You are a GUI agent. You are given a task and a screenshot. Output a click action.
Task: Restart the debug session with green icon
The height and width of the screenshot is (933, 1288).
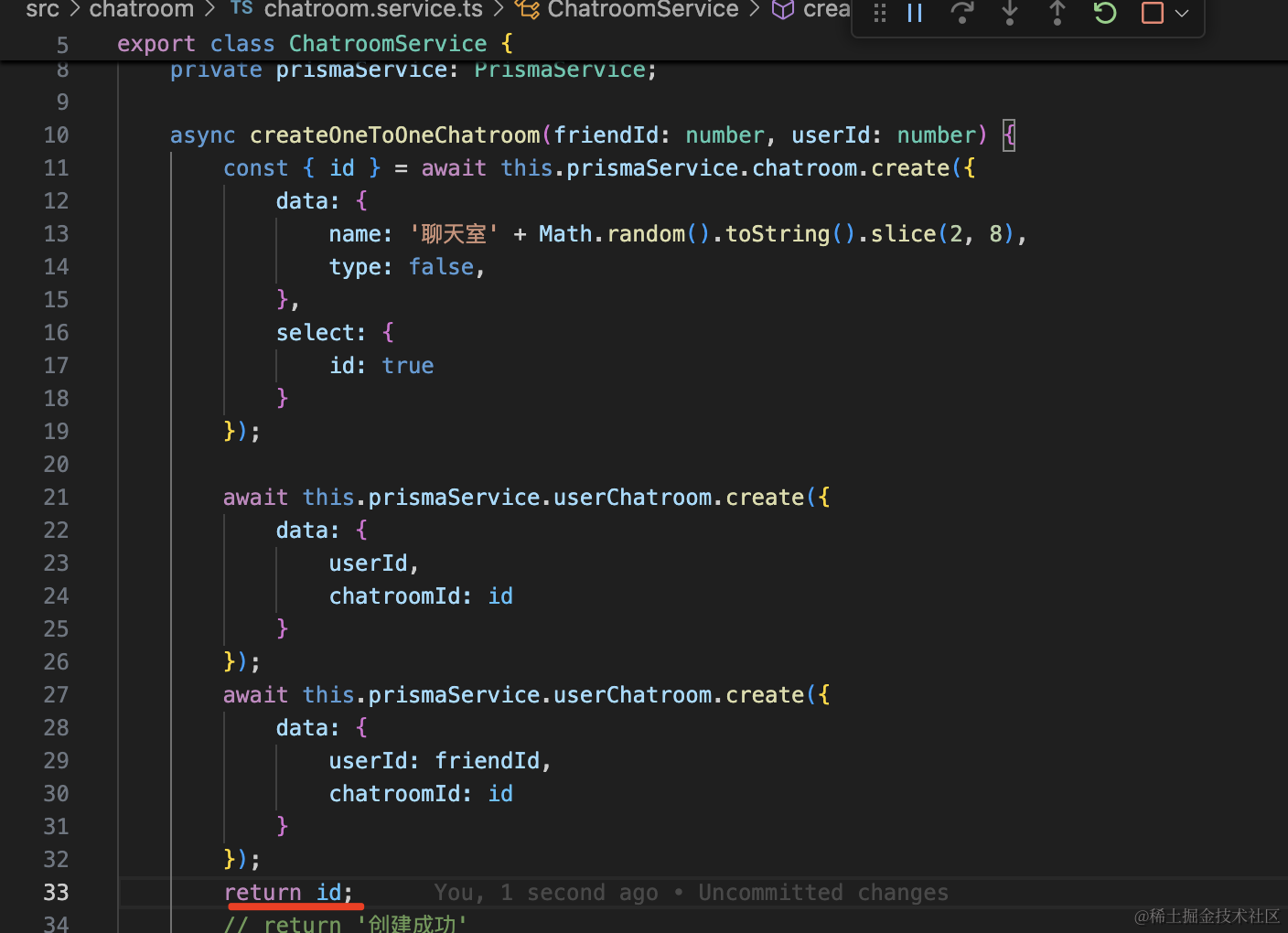tap(1105, 13)
